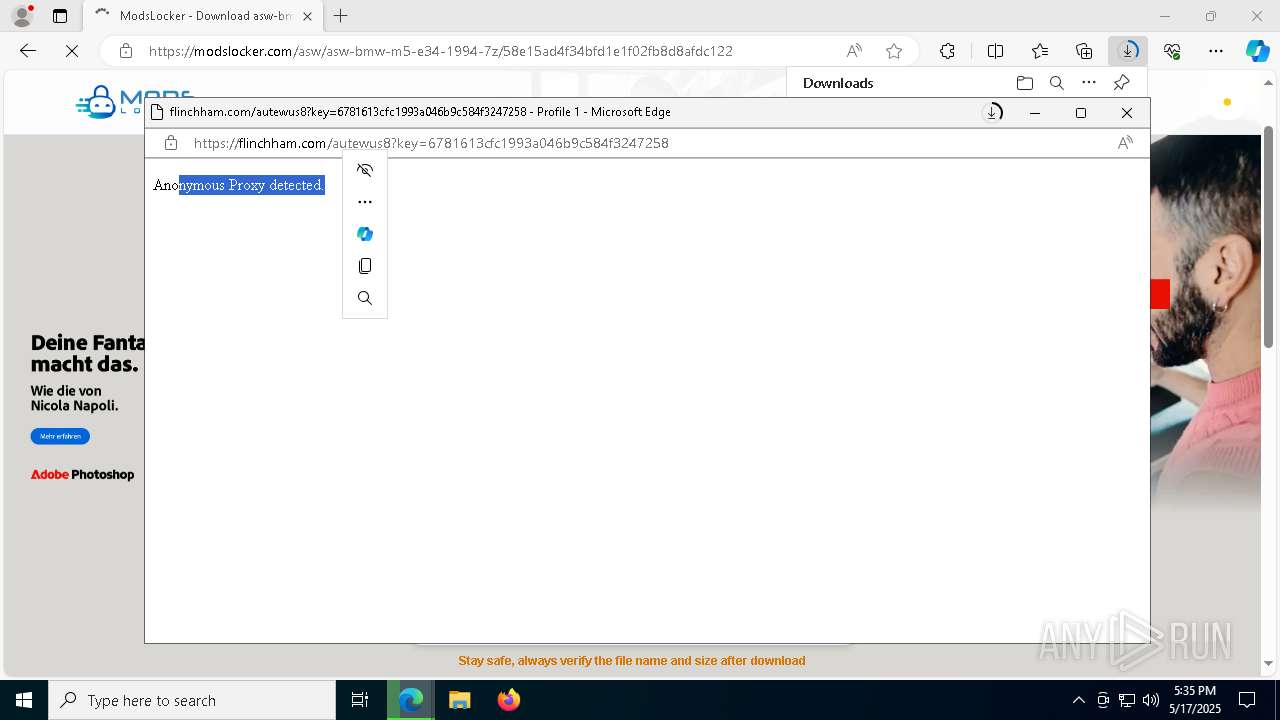This screenshot has height=720, width=1280.
Task: Search the web for selected text
Action: click(365, 298)
